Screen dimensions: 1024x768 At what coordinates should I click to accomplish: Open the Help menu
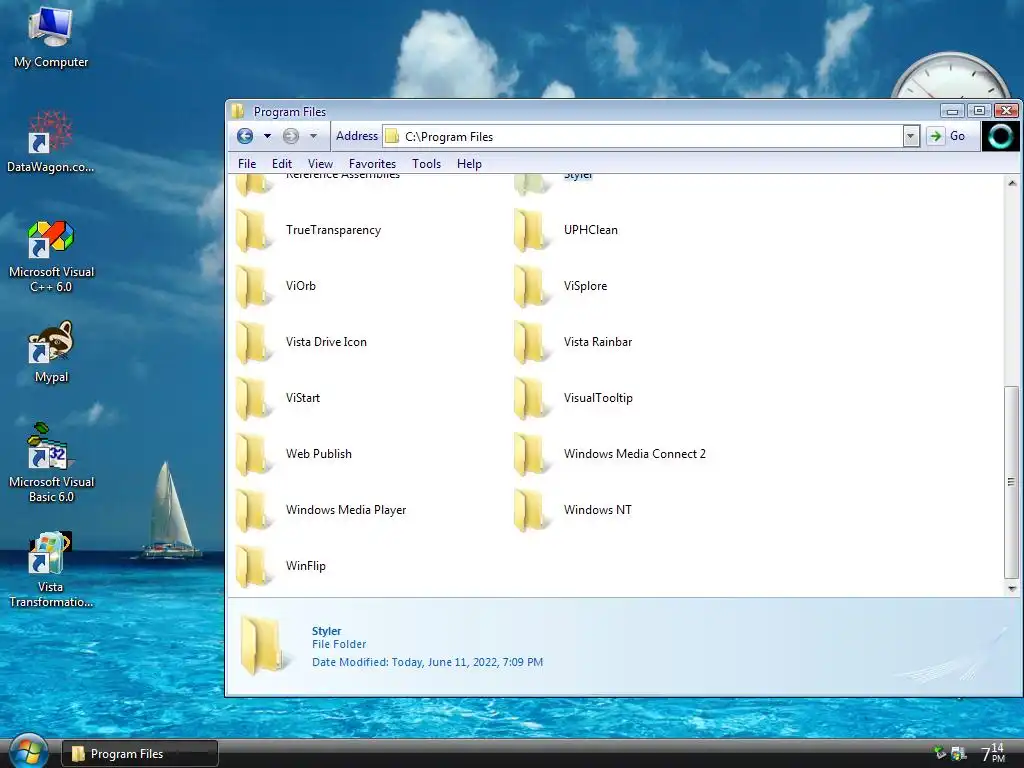(x=469, y=163)
